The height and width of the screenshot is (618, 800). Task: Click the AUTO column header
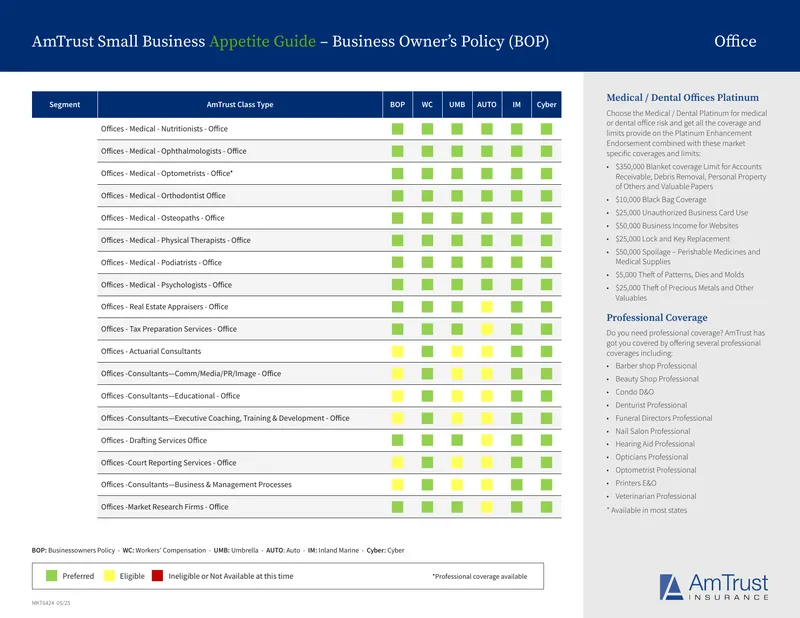[x=487, y=105]
